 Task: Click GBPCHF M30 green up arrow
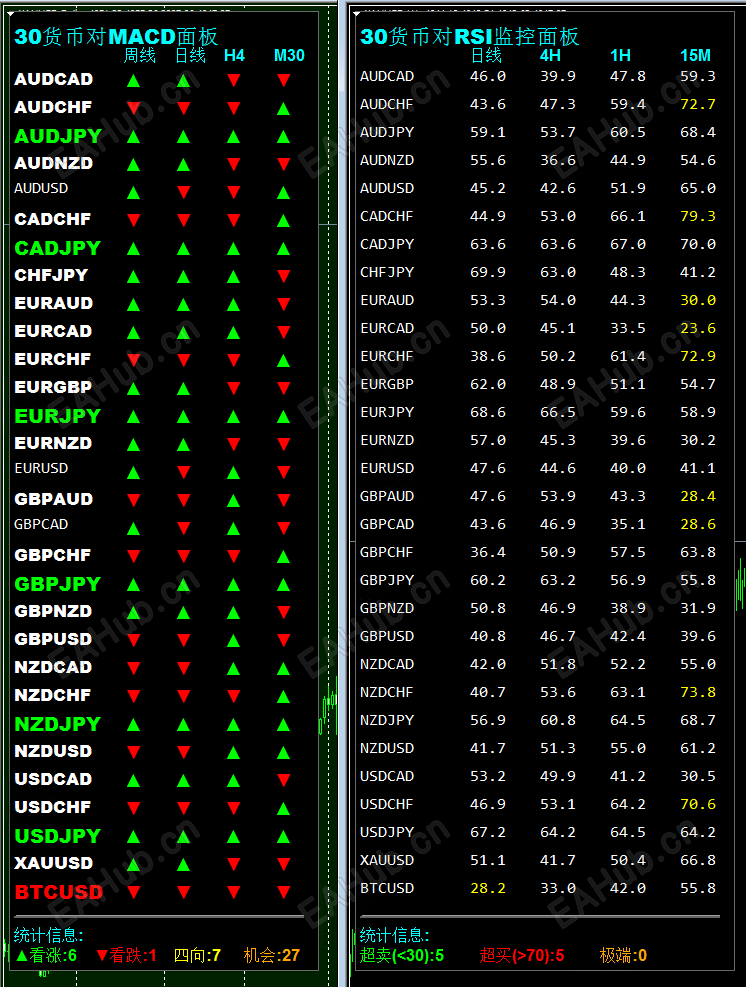click(284, 556)
